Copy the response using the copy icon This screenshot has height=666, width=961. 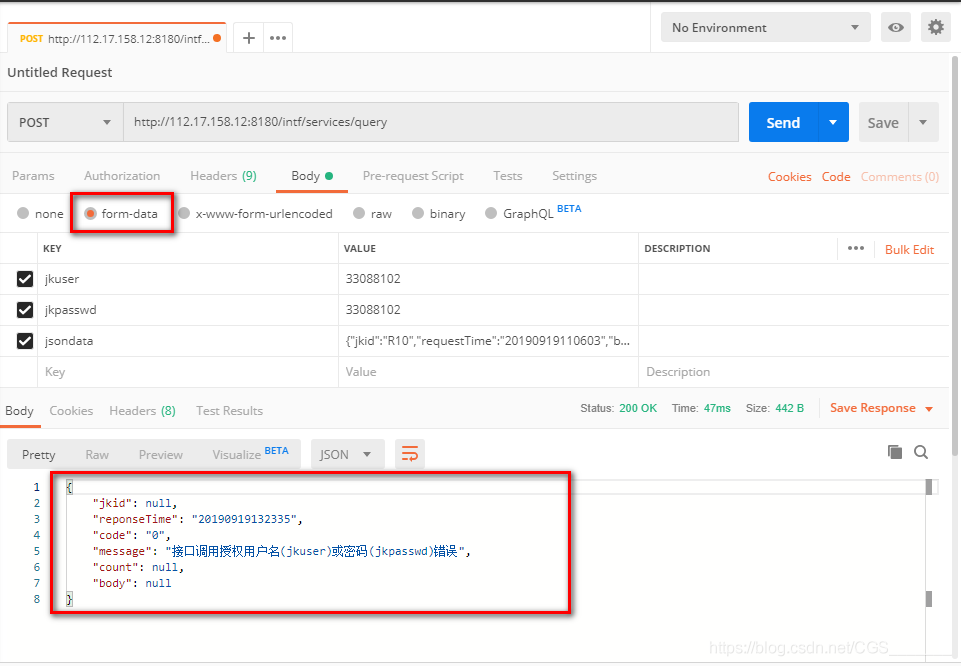[x=895, y=452]
